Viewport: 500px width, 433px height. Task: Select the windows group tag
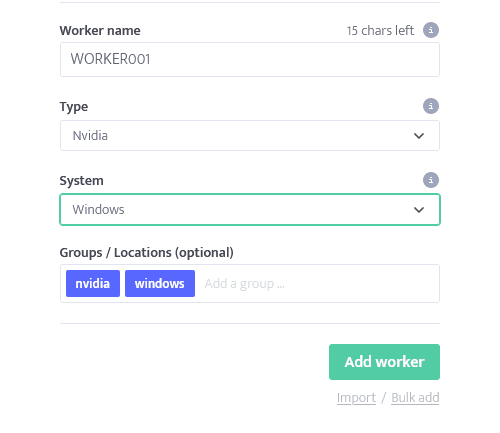click(160, 284)
